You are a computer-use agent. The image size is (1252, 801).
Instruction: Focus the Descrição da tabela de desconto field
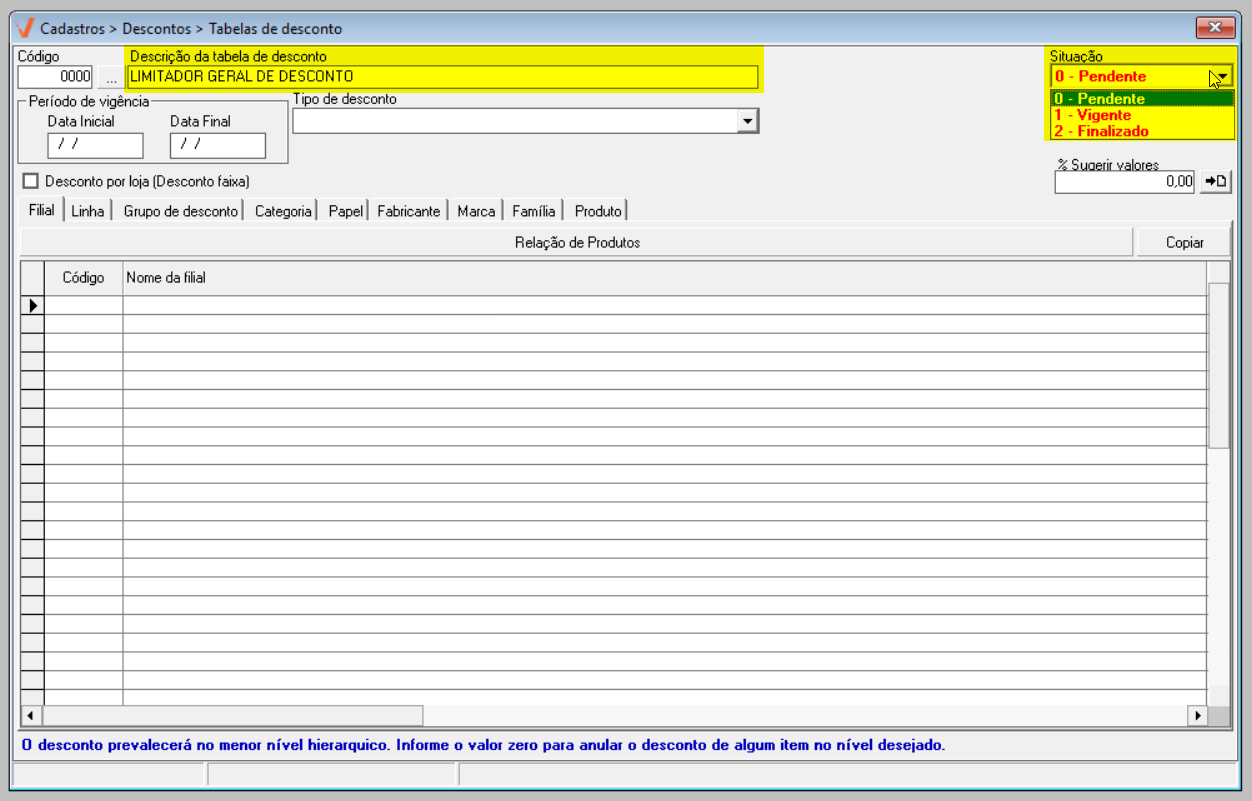(x=441, y=76)
